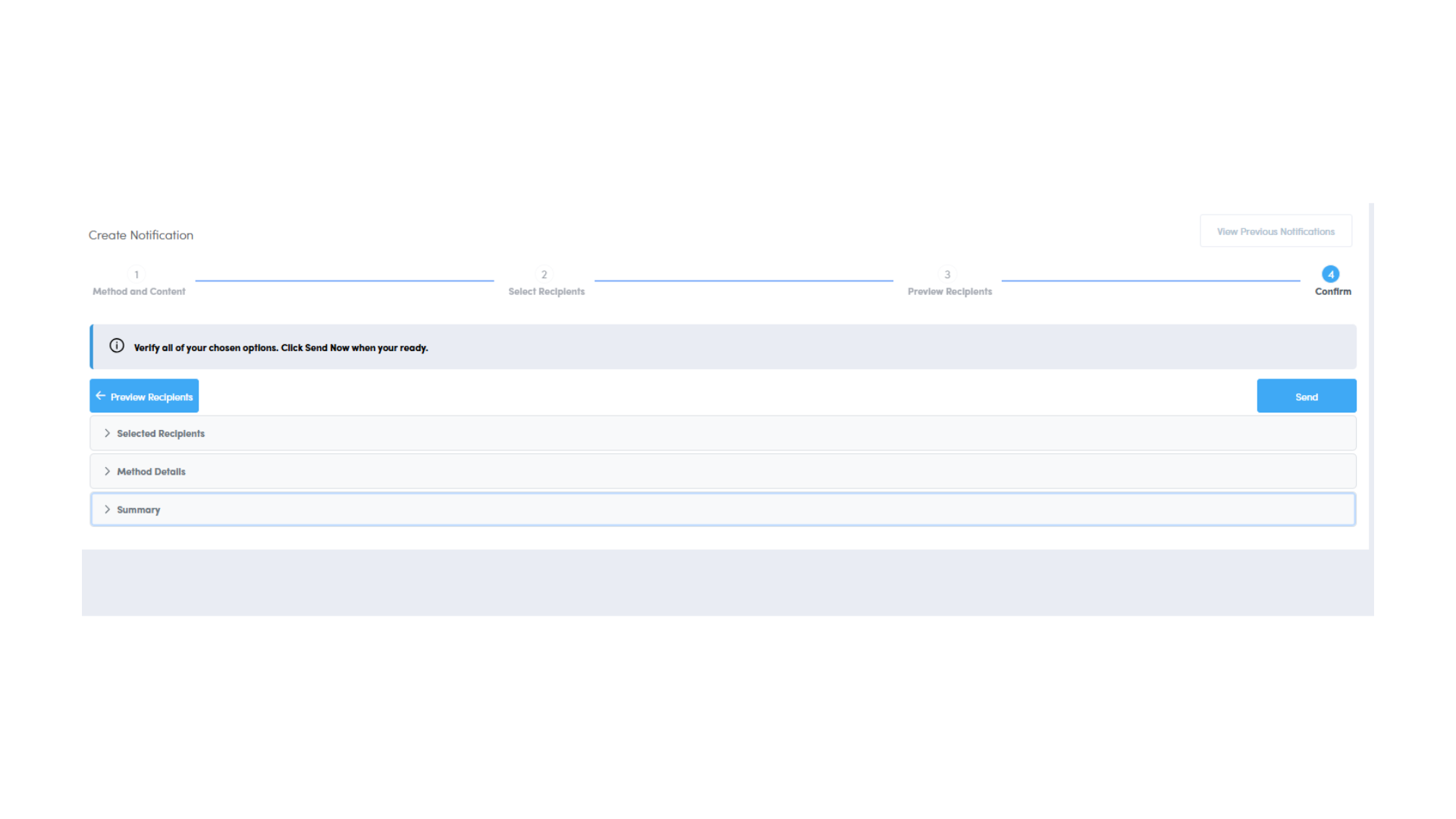Click the Method Details panel header
This screenshot has height=819, width=1456.
(151, 472)
